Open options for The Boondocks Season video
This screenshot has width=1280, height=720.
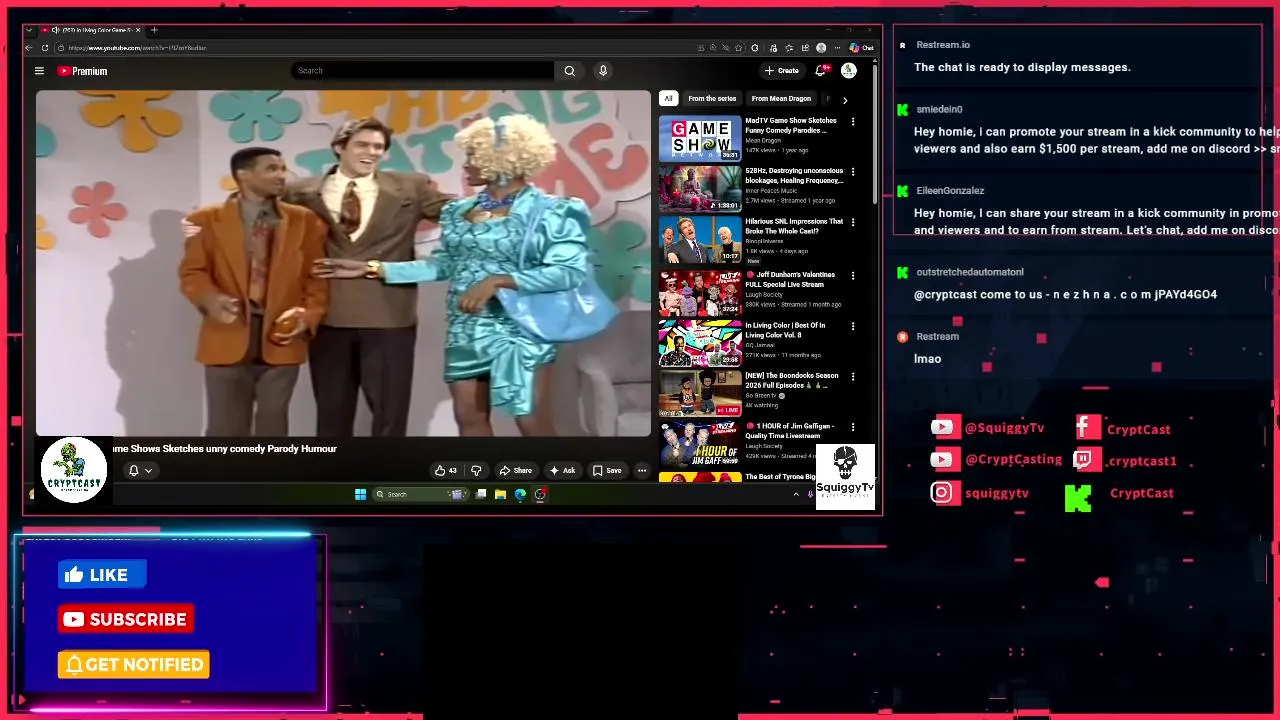853,376
